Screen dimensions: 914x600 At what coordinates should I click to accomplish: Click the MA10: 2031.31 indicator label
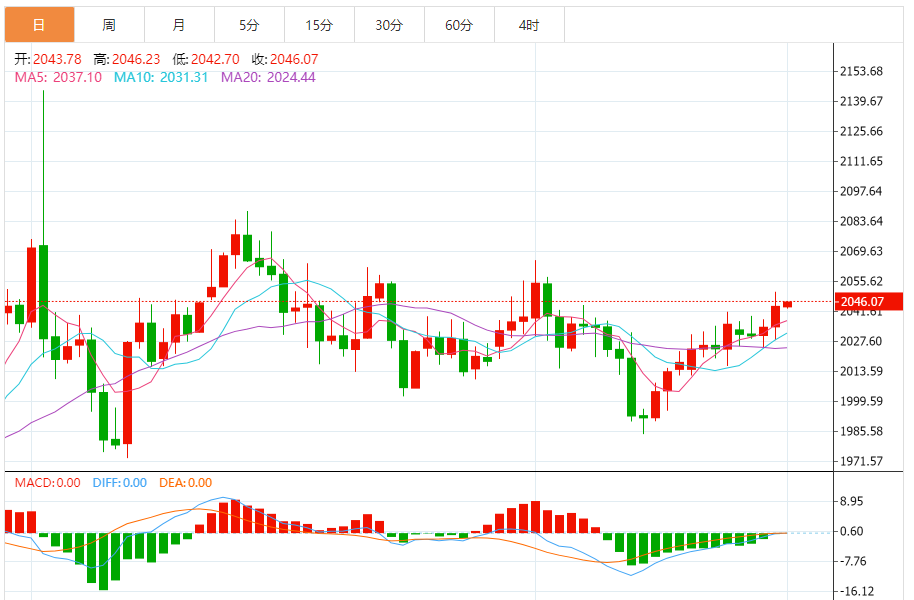pos(161,77)
